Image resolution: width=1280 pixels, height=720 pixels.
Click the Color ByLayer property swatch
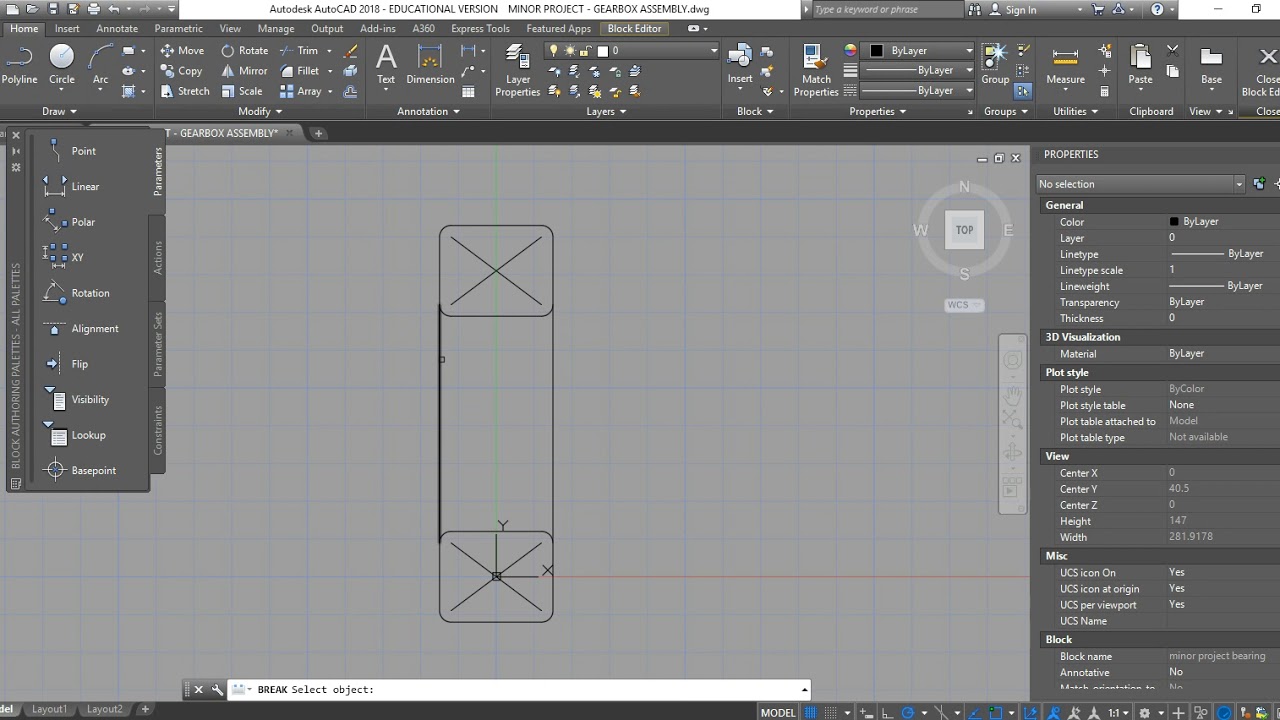(1174, 222)
